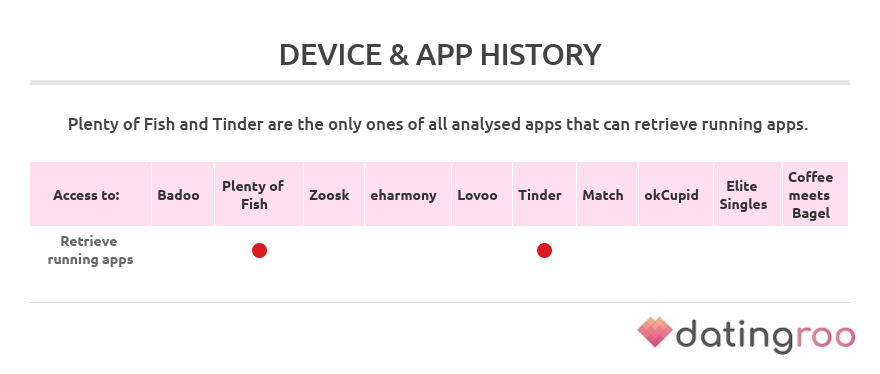Click the Access to: header cell
This screenshot has width=880, height=374.
86,195
